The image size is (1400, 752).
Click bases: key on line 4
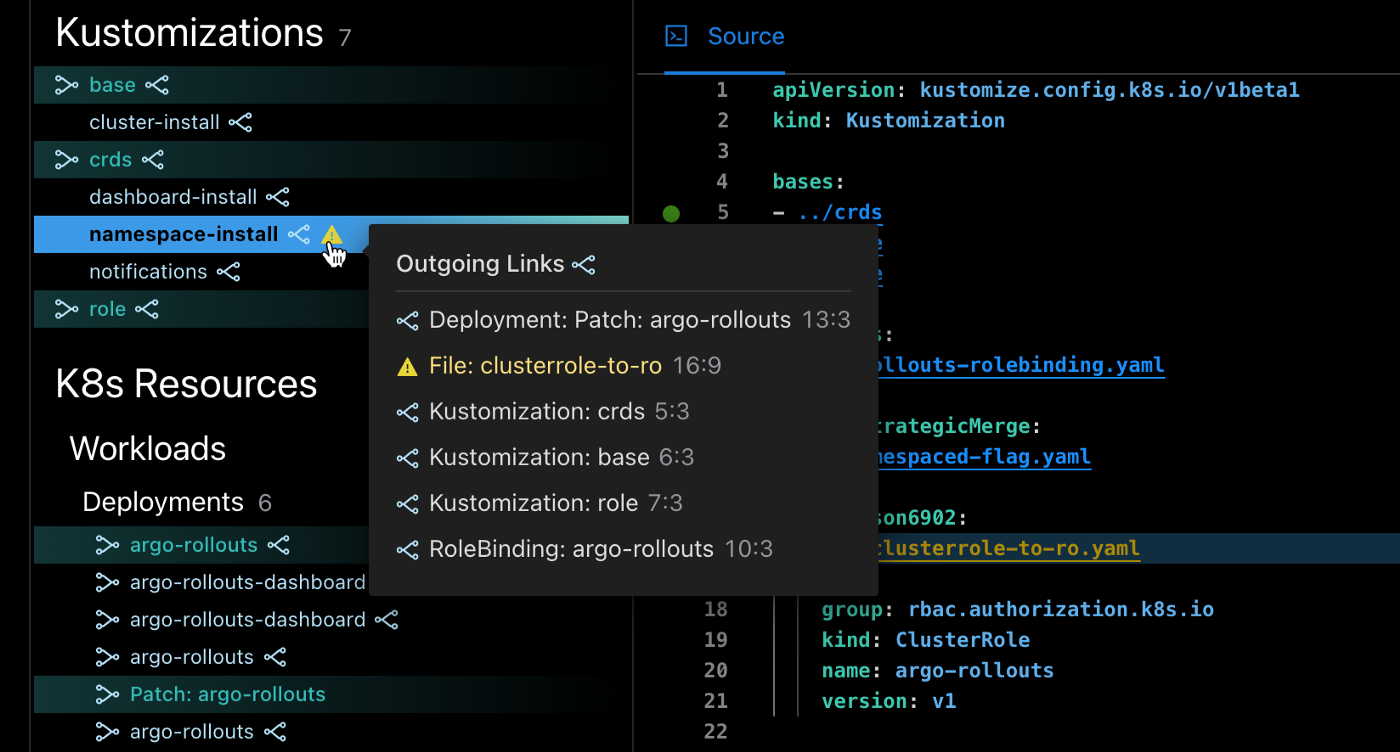809,182
